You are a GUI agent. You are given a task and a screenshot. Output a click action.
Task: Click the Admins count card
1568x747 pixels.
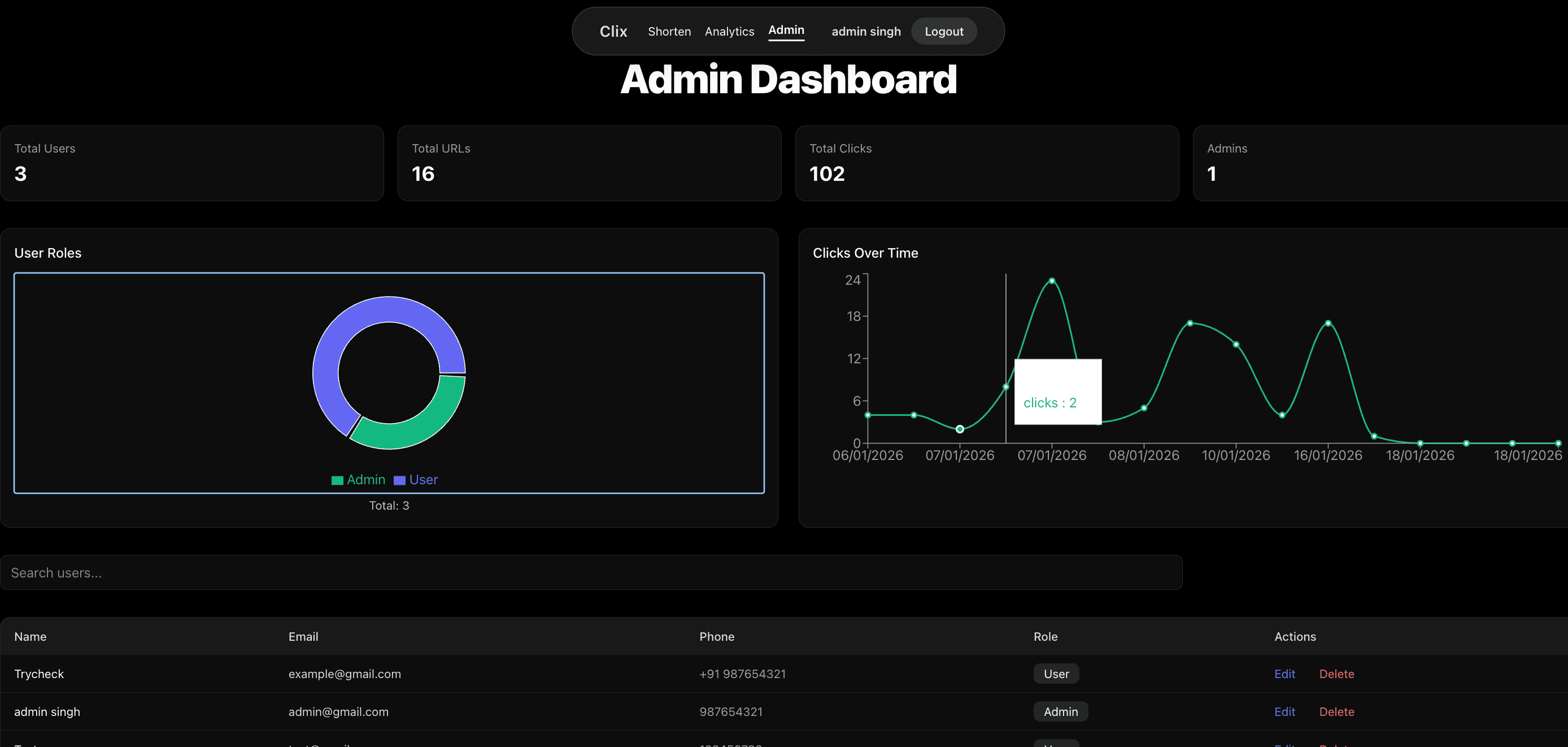pos(1380,163)
